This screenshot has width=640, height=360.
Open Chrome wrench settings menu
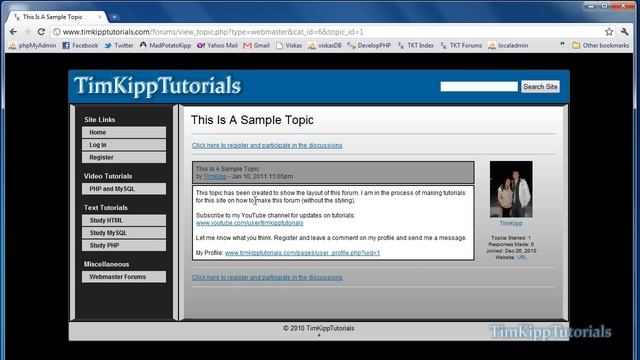[624, 32]
